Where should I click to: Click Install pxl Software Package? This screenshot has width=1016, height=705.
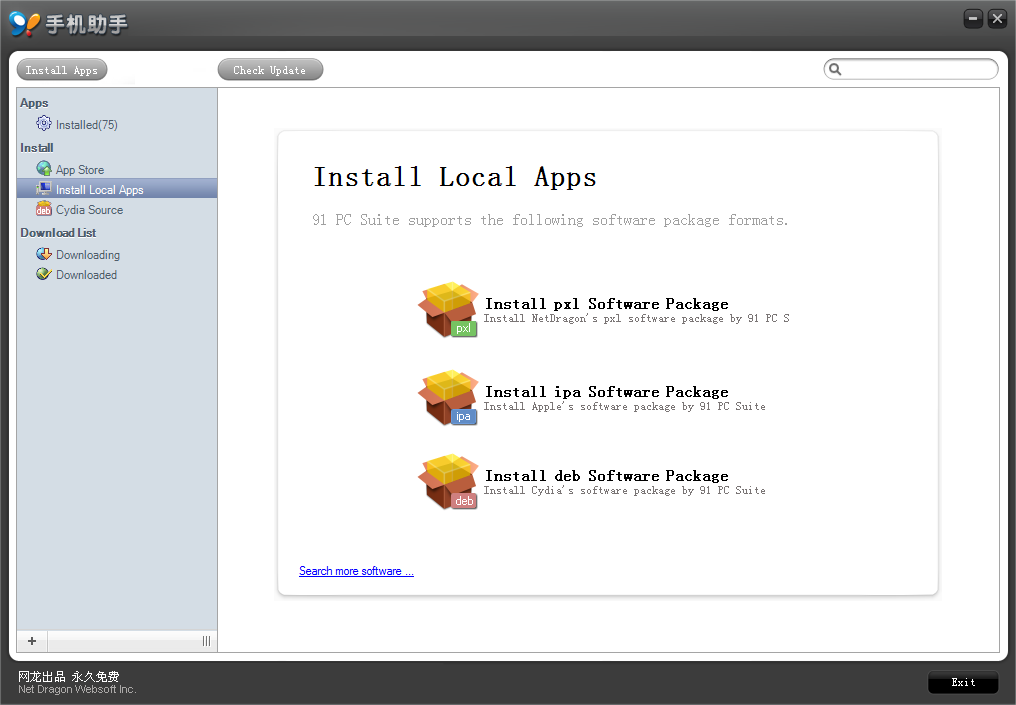tap(606, 304)
